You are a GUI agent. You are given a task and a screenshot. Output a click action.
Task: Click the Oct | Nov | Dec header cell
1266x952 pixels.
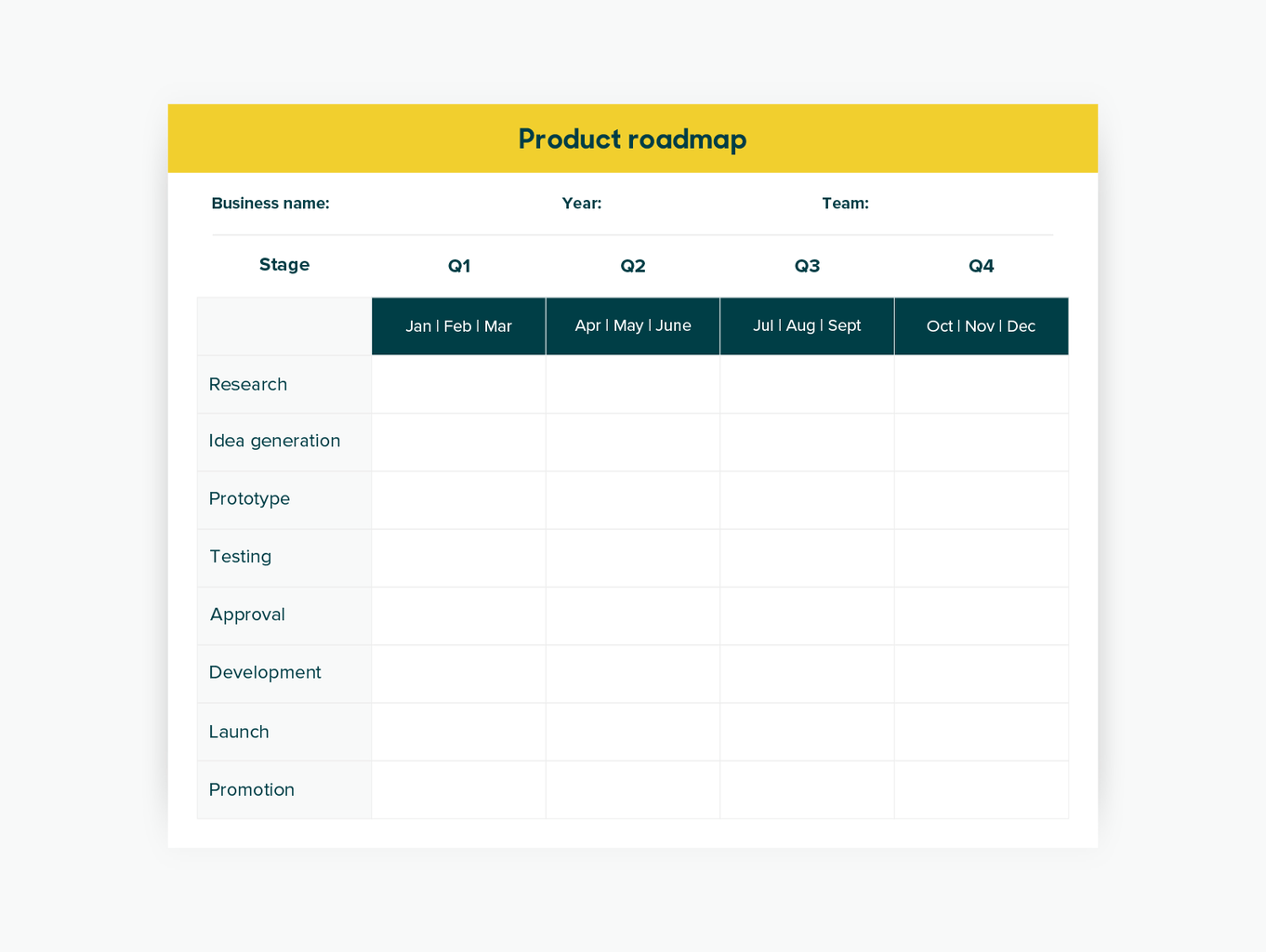point(982,326)
